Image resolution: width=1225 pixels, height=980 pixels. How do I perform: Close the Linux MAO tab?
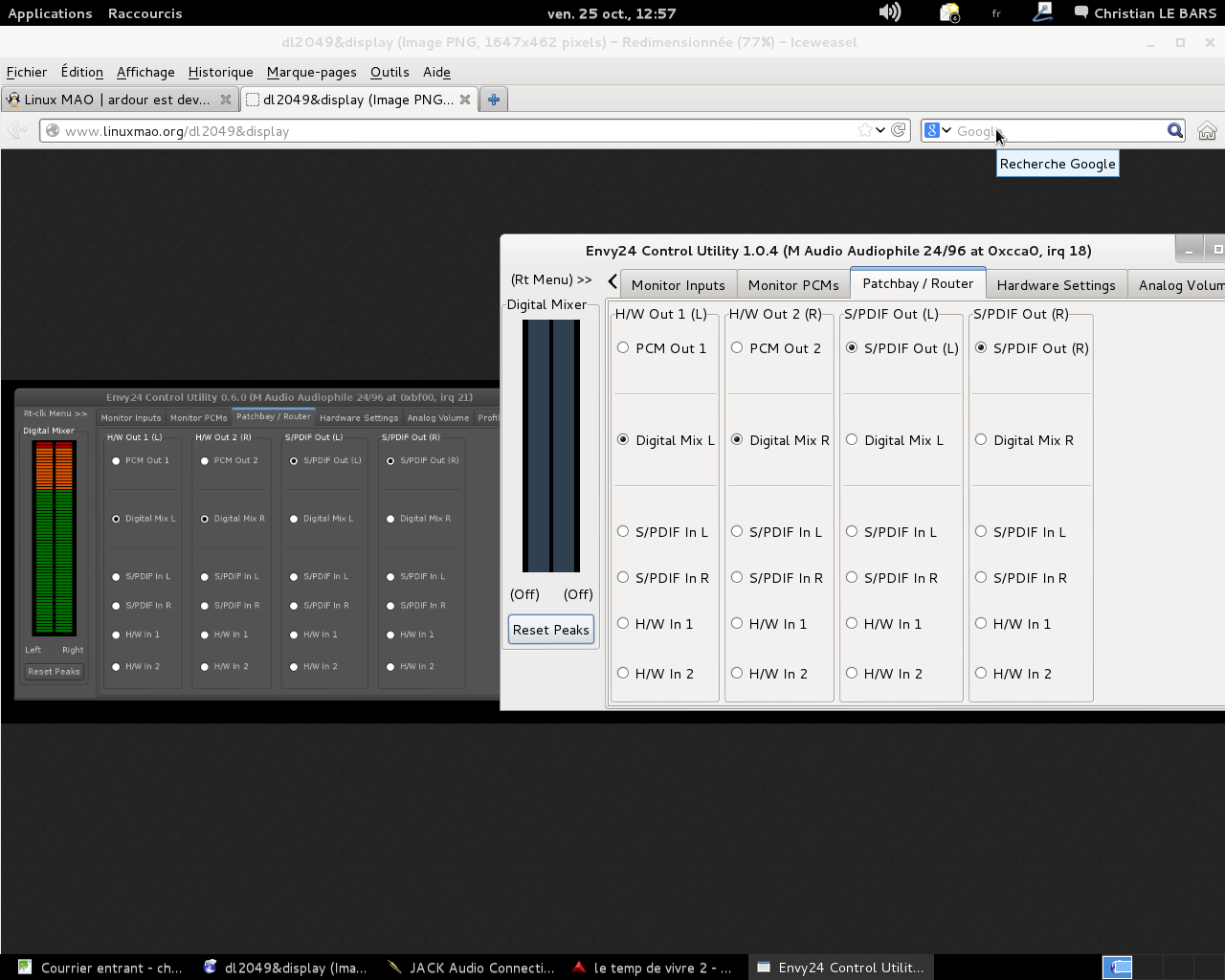(226, 100)
